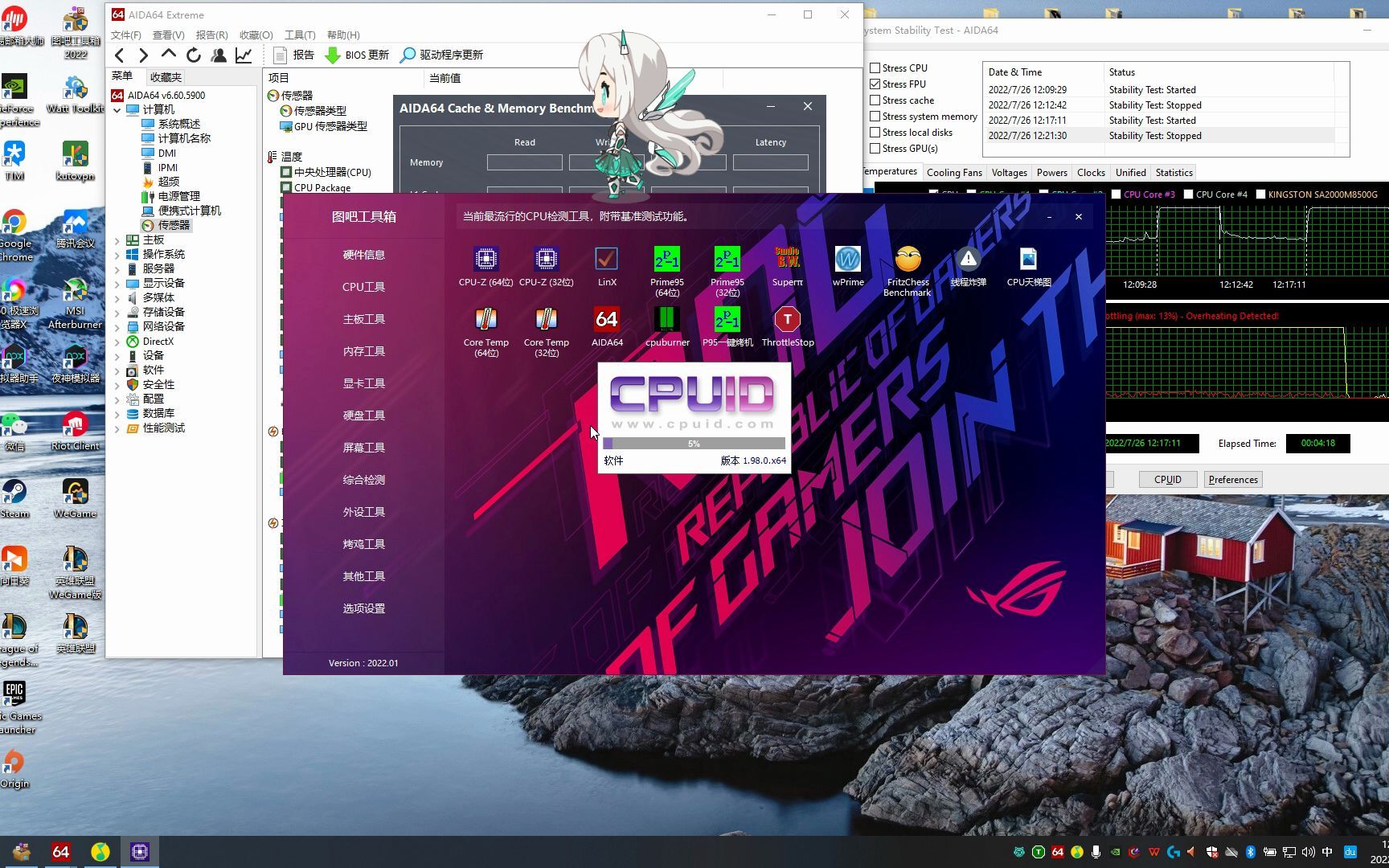Viewport: 1389px width, 868px height.
Task: Toggle CPU Core #3 graph checkbox
Action: pos(1116,194)
